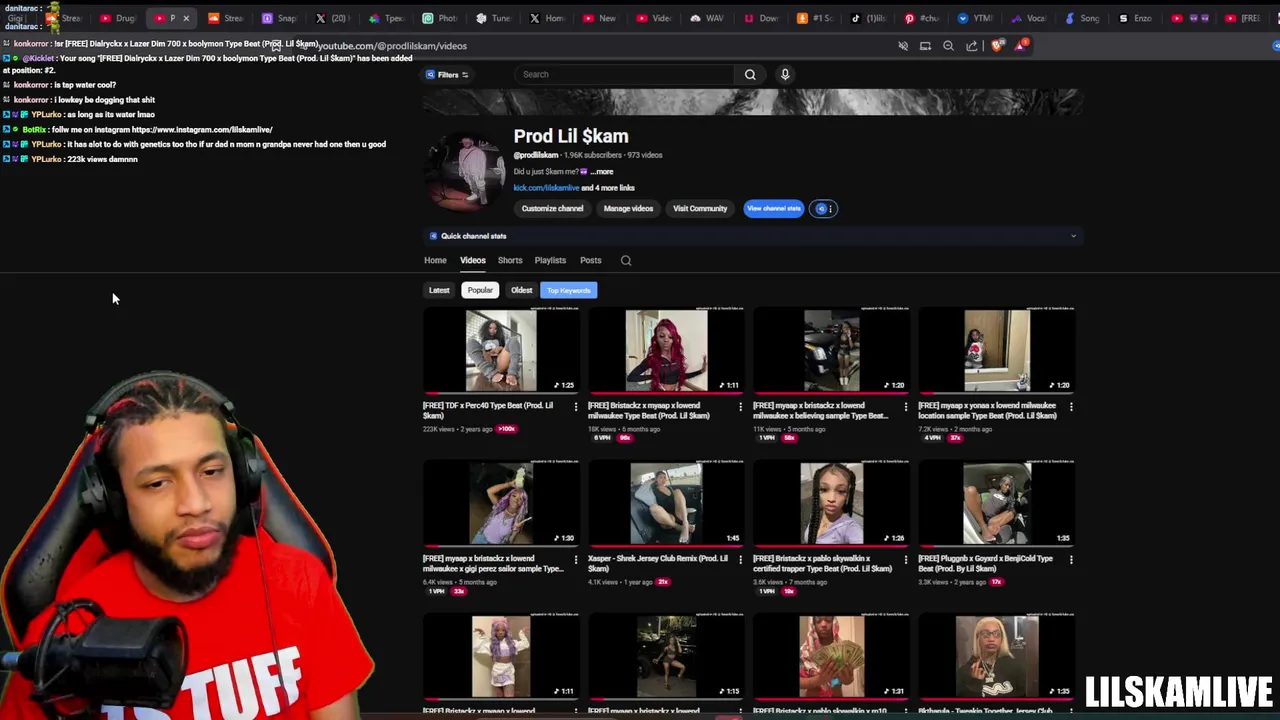Click the search magnifier button

(x=750, y=74)
